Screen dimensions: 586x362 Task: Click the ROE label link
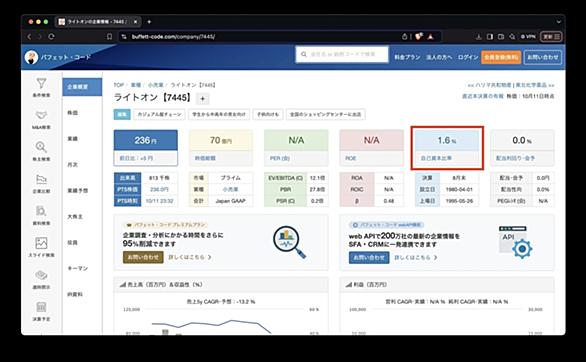coord(351,158)
